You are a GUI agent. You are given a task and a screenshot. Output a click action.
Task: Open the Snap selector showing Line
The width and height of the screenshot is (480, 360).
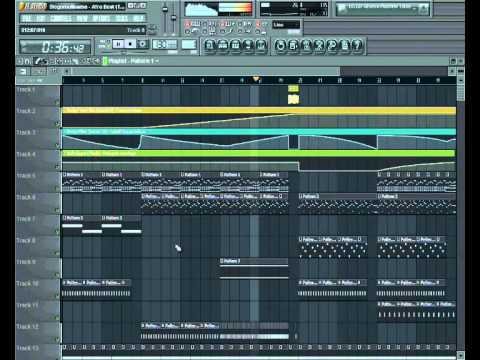pos(286,25)
